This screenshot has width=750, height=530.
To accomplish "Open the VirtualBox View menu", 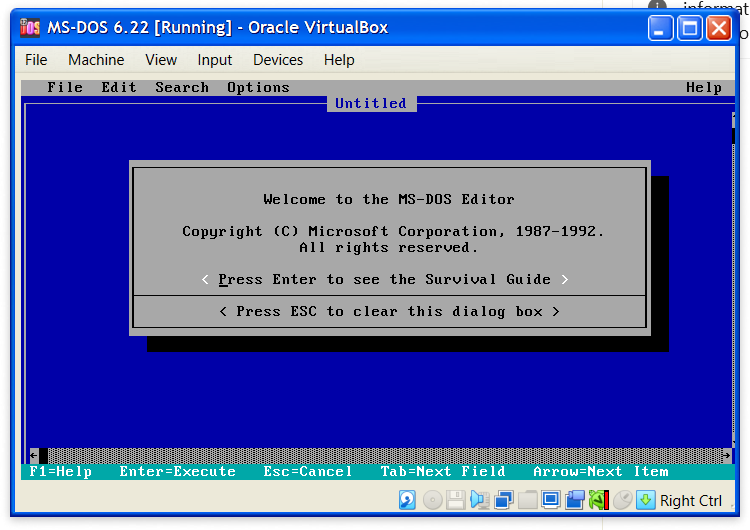I will pos(161,60).
